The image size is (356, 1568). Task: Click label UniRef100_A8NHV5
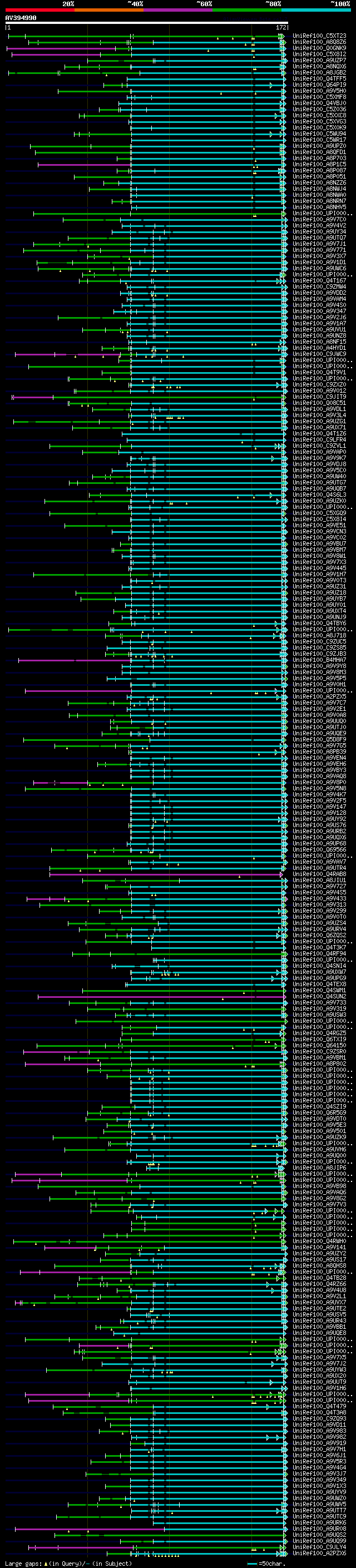point(319,207)
